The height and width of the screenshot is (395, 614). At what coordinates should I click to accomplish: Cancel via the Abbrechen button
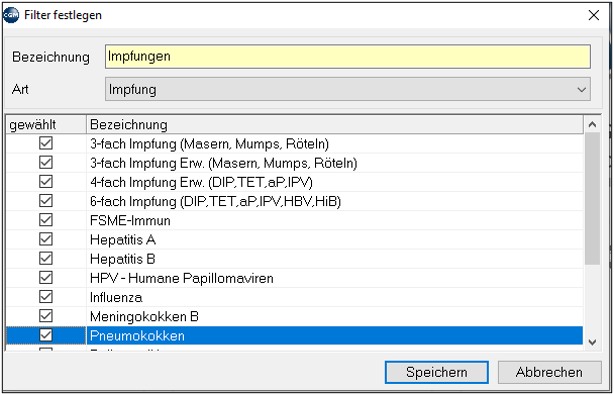[549, 372]
